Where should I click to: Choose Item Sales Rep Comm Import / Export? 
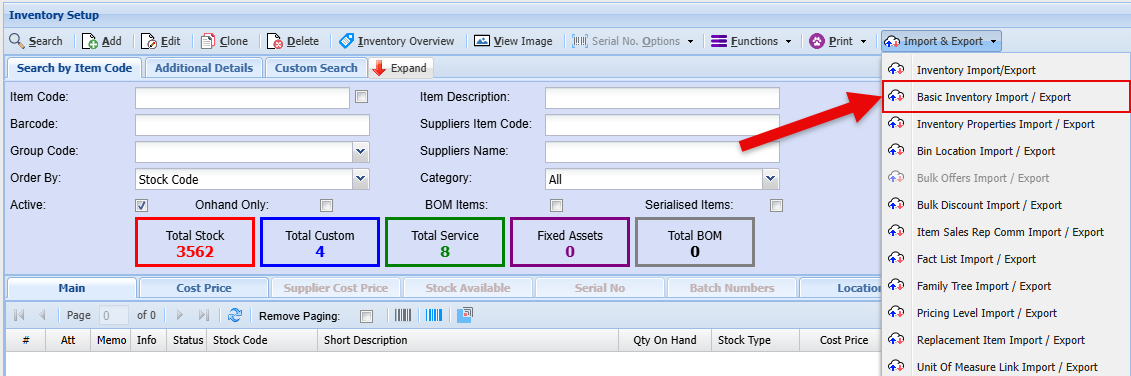(x=1005, y=232)
